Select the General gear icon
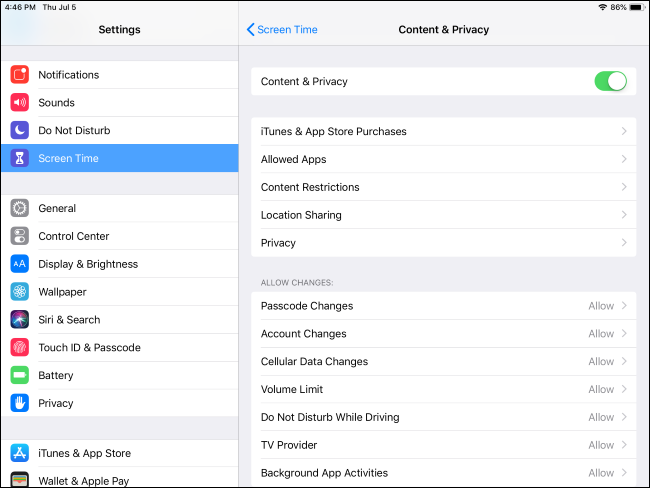650x488 pixels. click(20, 209)
